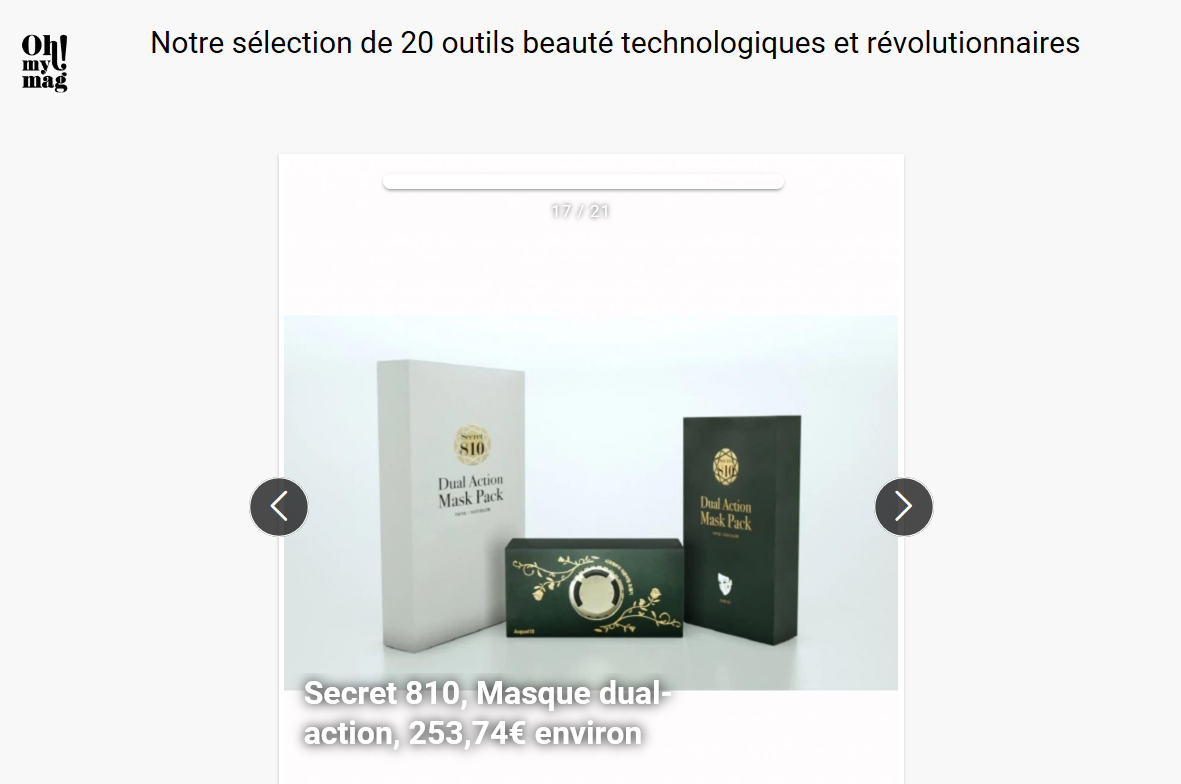Click the page title about 20 outils beauté
Screen dimensions: 1181x784
pyautogui.click(x=615, y=43)
